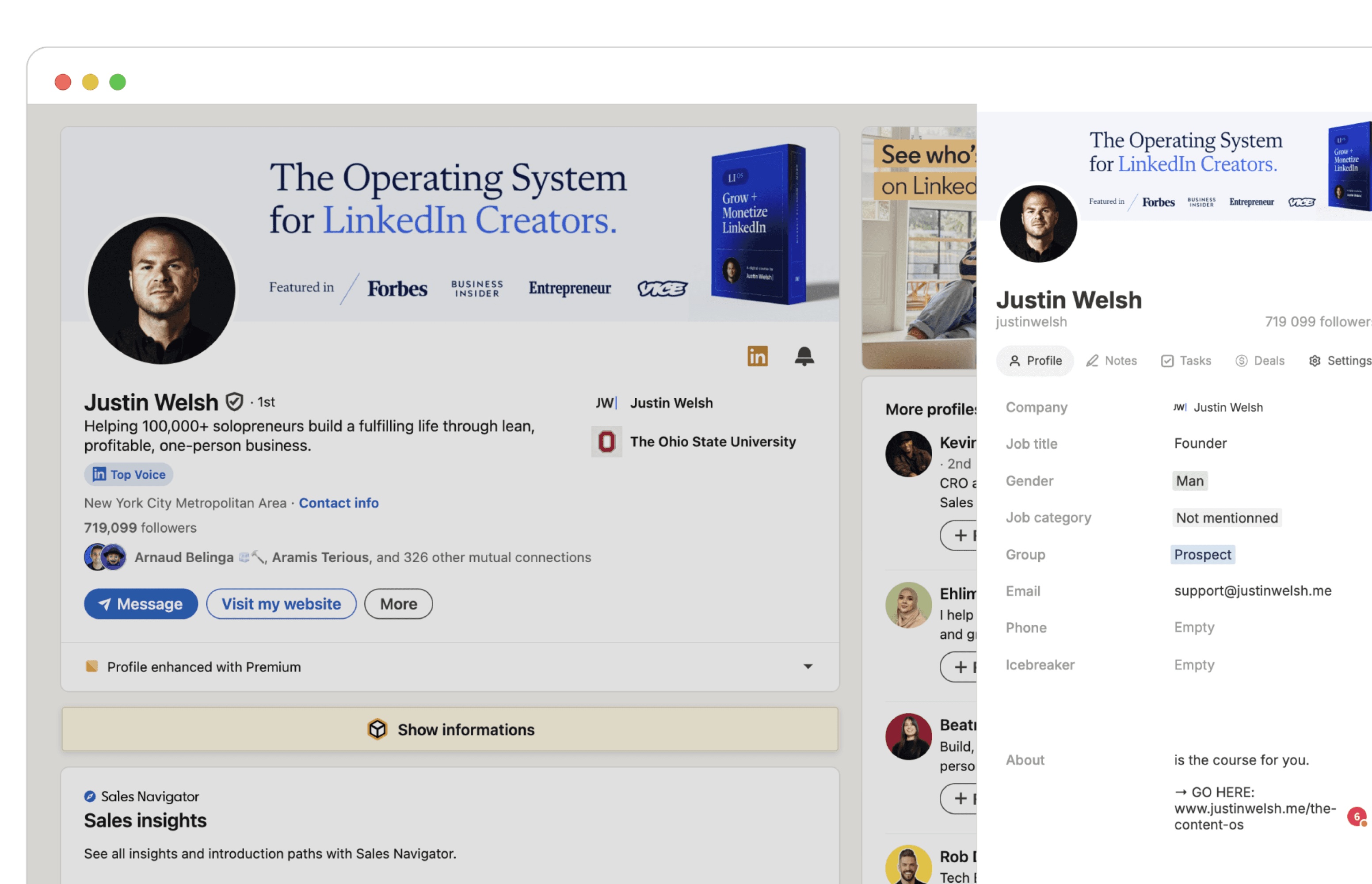Click the mutual connections avatars
The image size is (1372, 884).
[x=105, y=557]
